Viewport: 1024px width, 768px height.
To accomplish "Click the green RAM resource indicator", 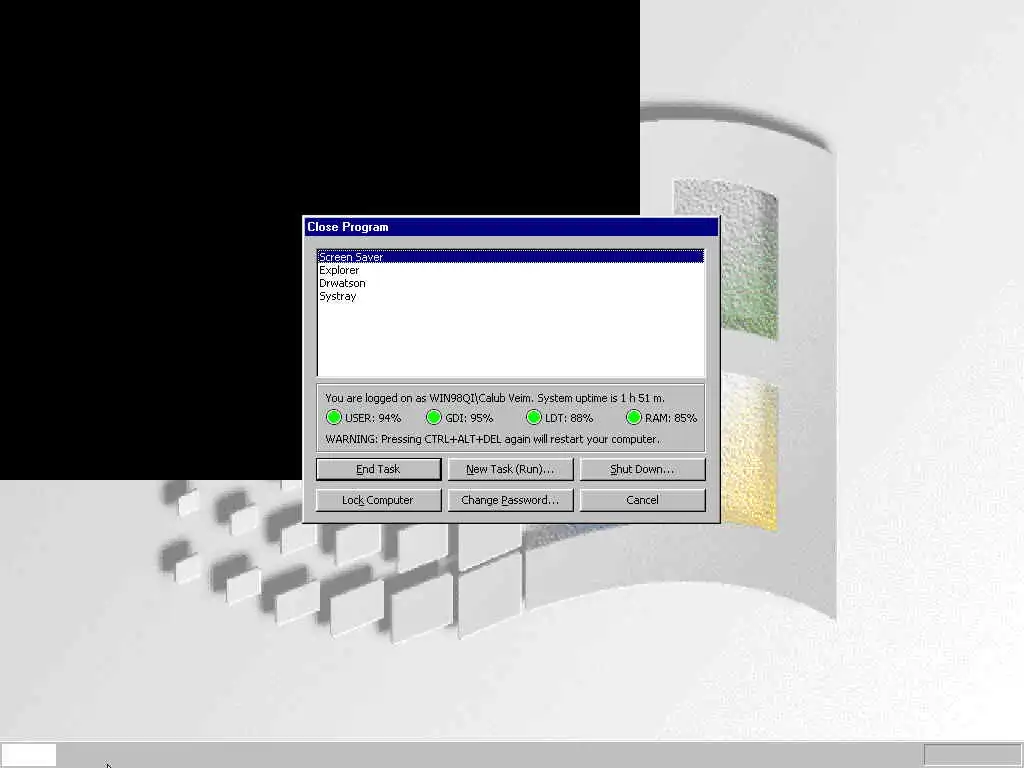I will (633, 417).
